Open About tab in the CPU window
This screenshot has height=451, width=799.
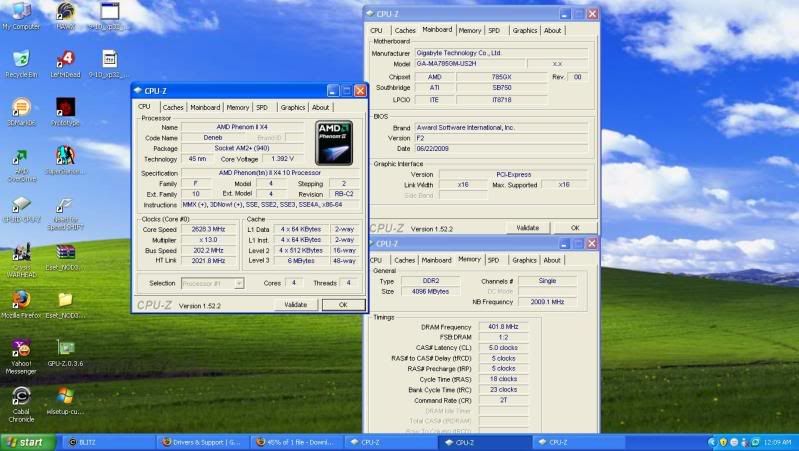coord(321,108)
